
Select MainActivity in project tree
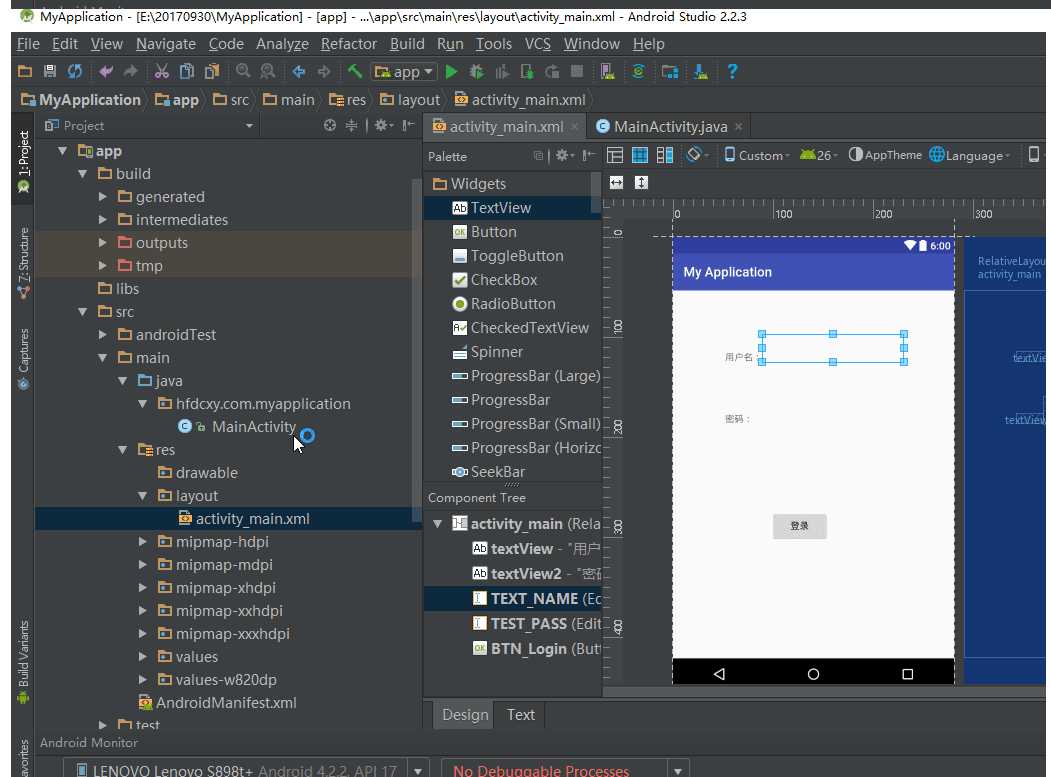[x=253, y=426]
